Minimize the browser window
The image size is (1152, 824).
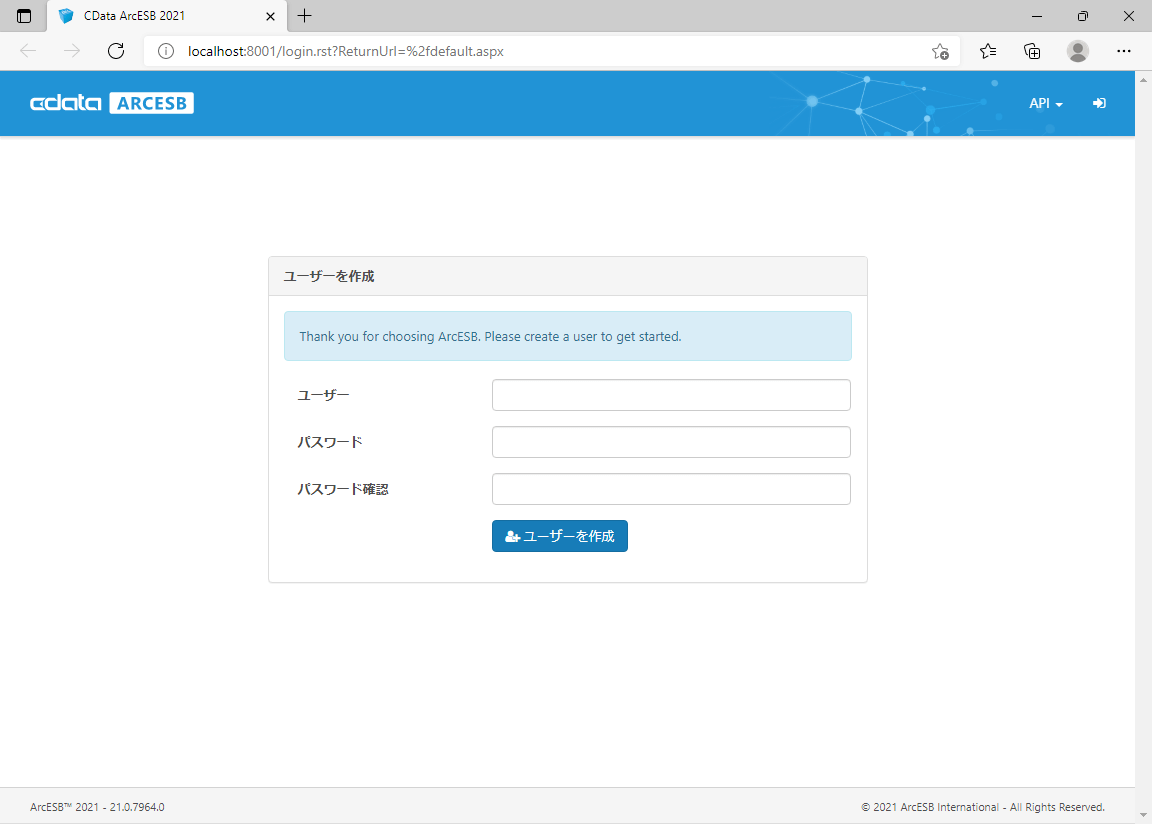[1037, 15]
